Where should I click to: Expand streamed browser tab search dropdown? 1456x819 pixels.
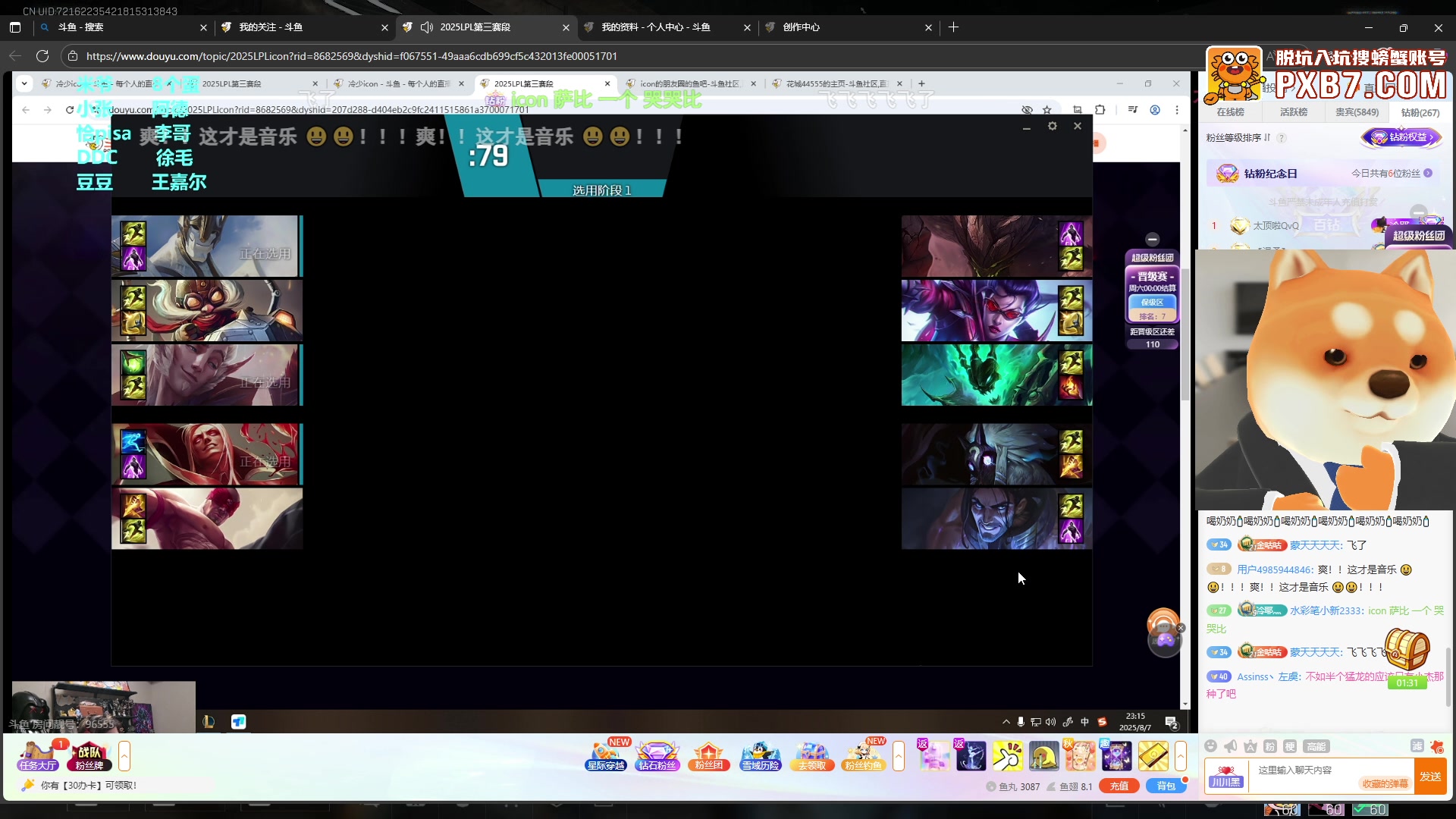tap(24, 83)
